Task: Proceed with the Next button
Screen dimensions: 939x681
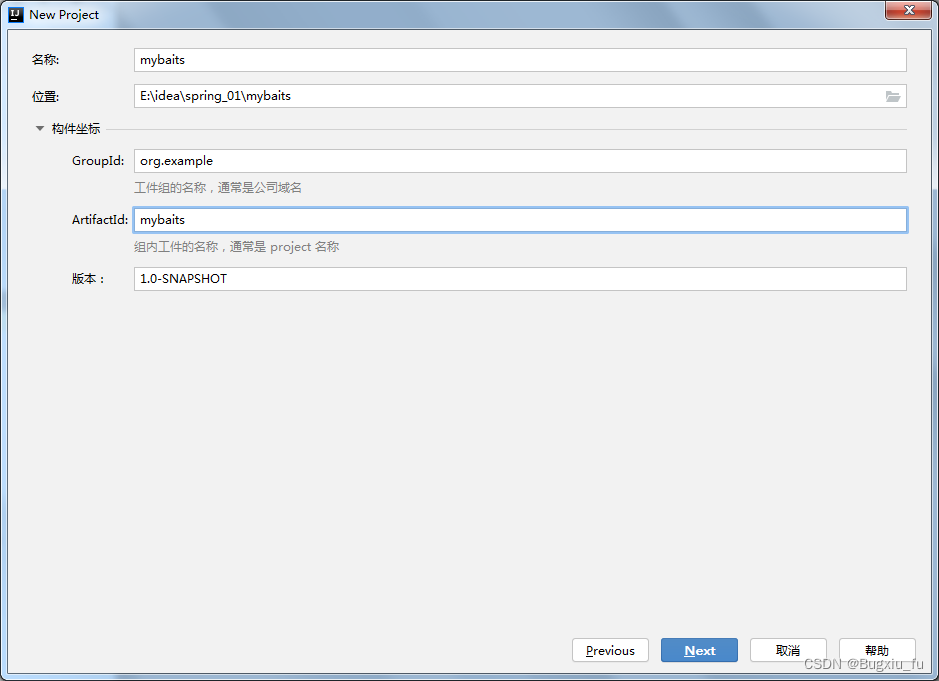Action: coord(699,650)
